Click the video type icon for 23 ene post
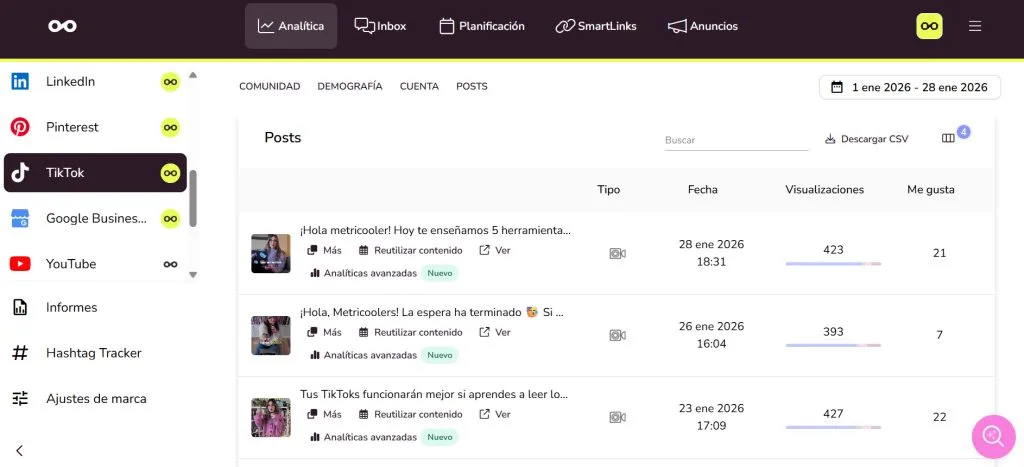This screenshot has width=1024, height=467. 617,417
